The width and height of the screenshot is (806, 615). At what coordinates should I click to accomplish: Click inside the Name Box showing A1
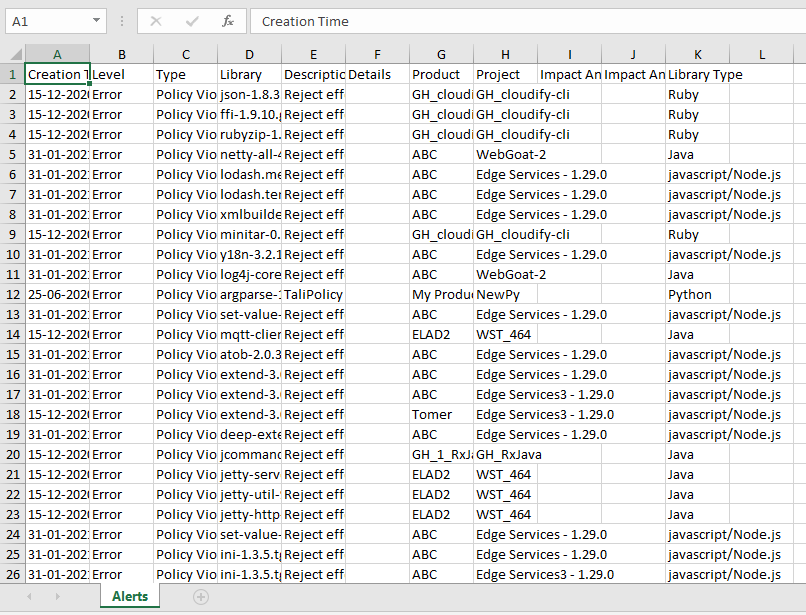45,21
